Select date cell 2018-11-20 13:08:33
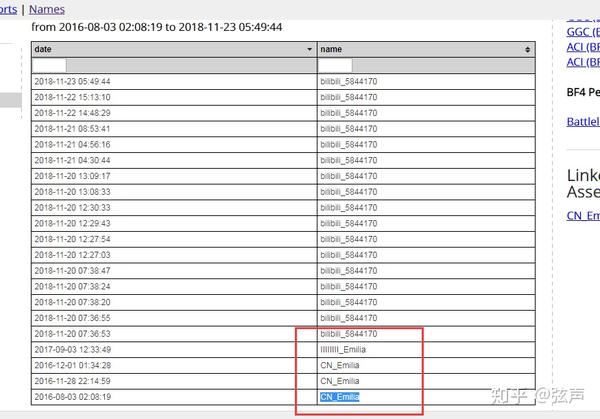Viewport: 600px width, 419px height. coord(174,192)
